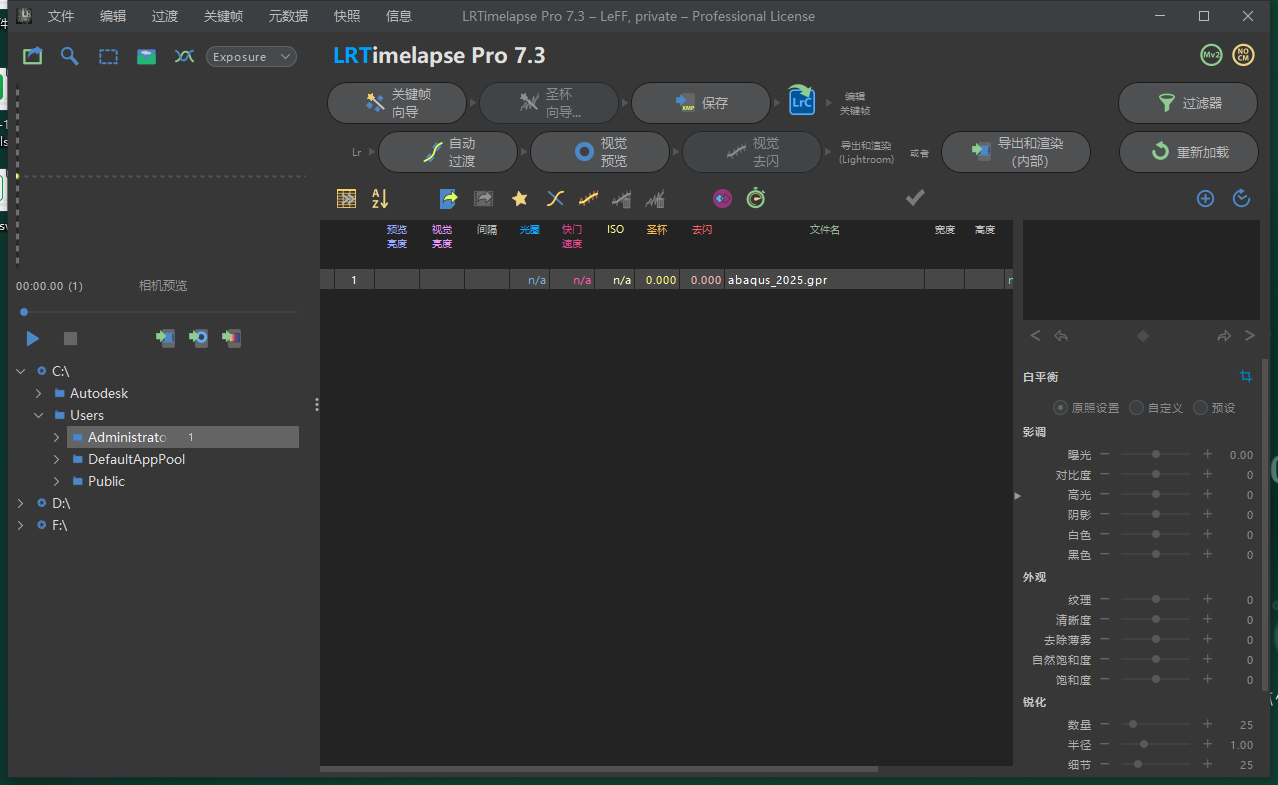Expand the Autodesk folder

tap(39, 393)
